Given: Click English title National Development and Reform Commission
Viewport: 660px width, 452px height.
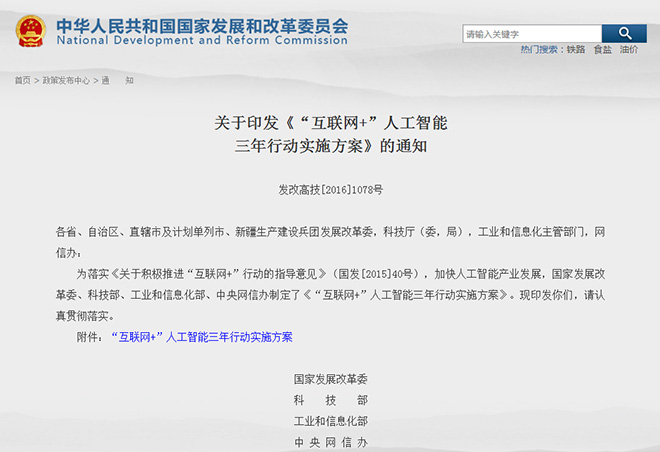Looking at the screenshot, I should 202,40.
